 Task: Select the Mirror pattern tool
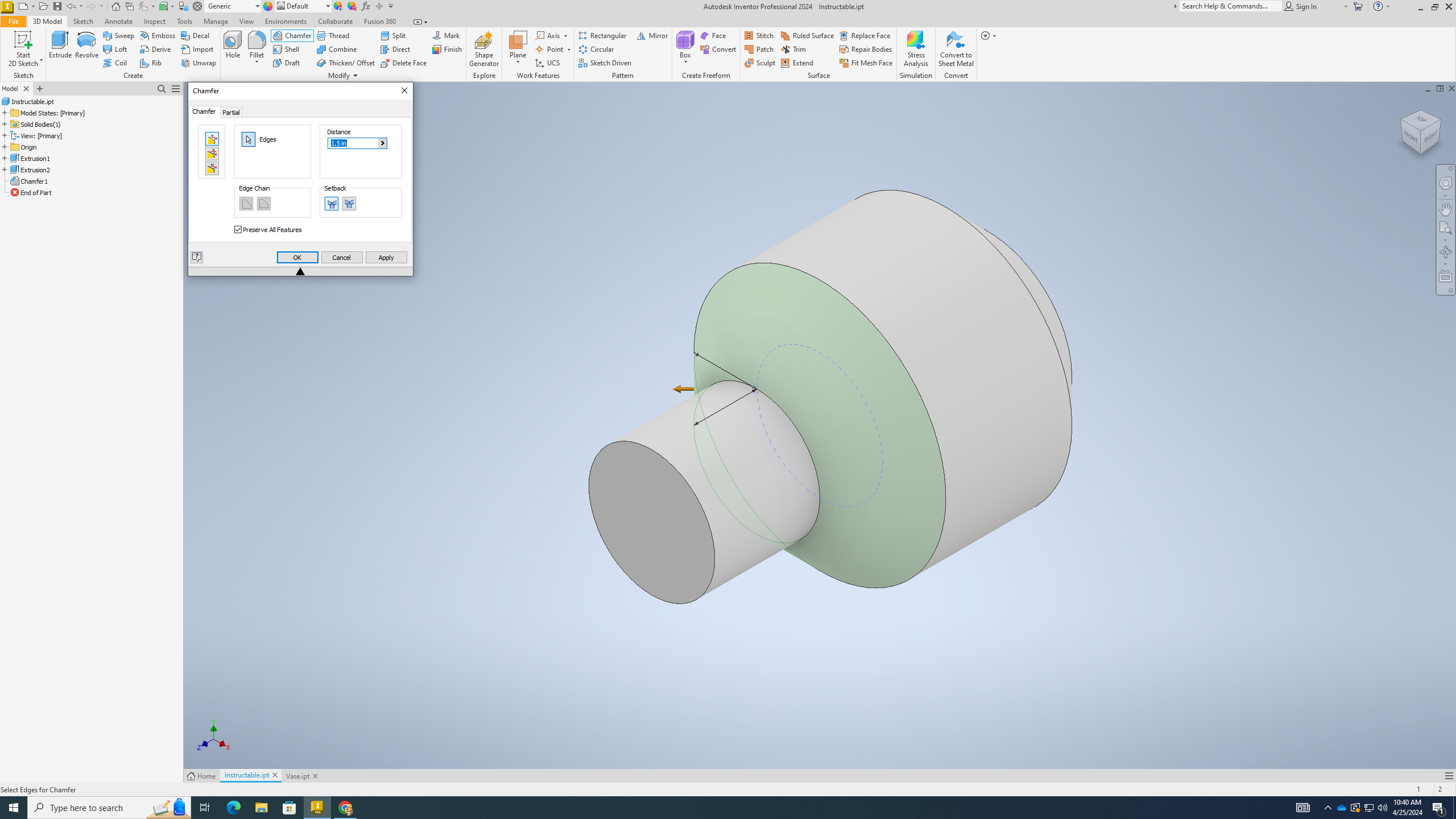point(652,35)
